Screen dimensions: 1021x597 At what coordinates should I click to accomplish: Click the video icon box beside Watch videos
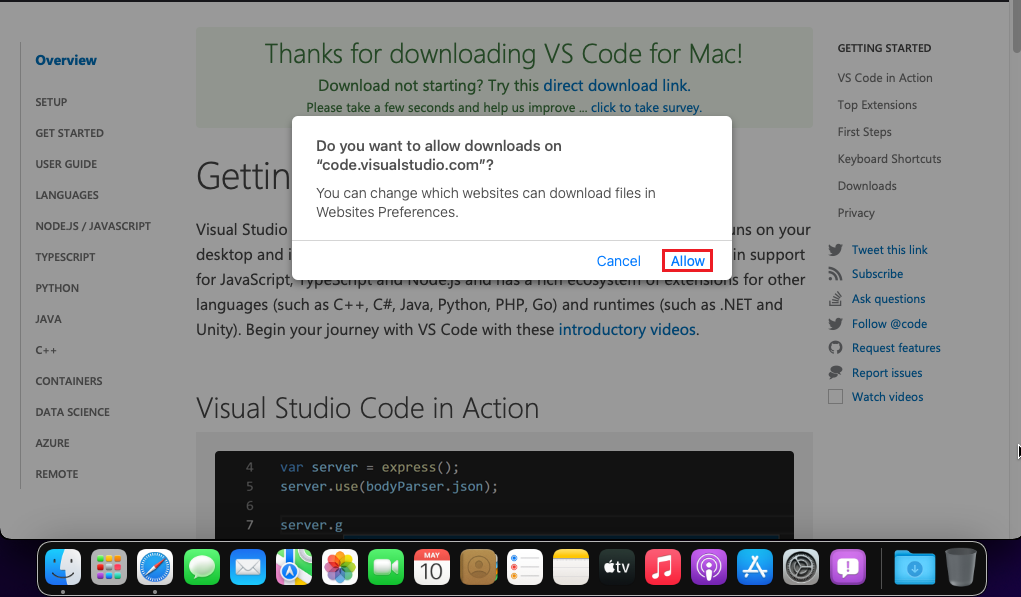[835, 397]
